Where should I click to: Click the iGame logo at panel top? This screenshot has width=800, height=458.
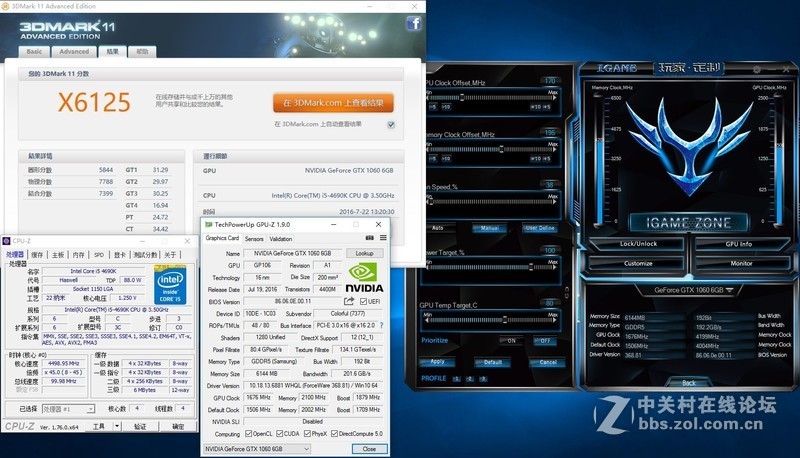[x=617, y=68]
